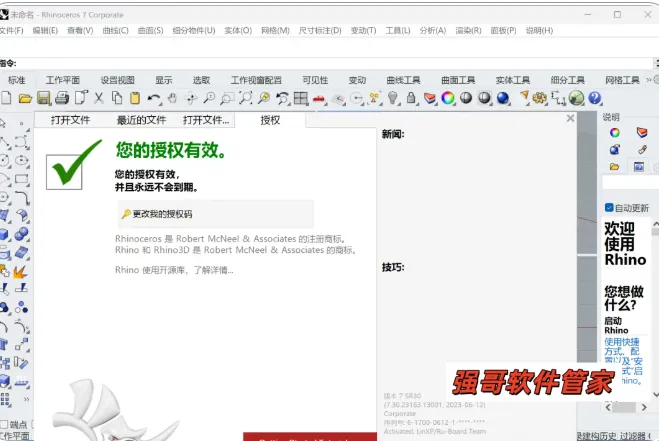Image resolution: width=659 pixels, height=441 pixels.
Task: Switch to the 曲线工具 toolbar tab
Action: 403,80
